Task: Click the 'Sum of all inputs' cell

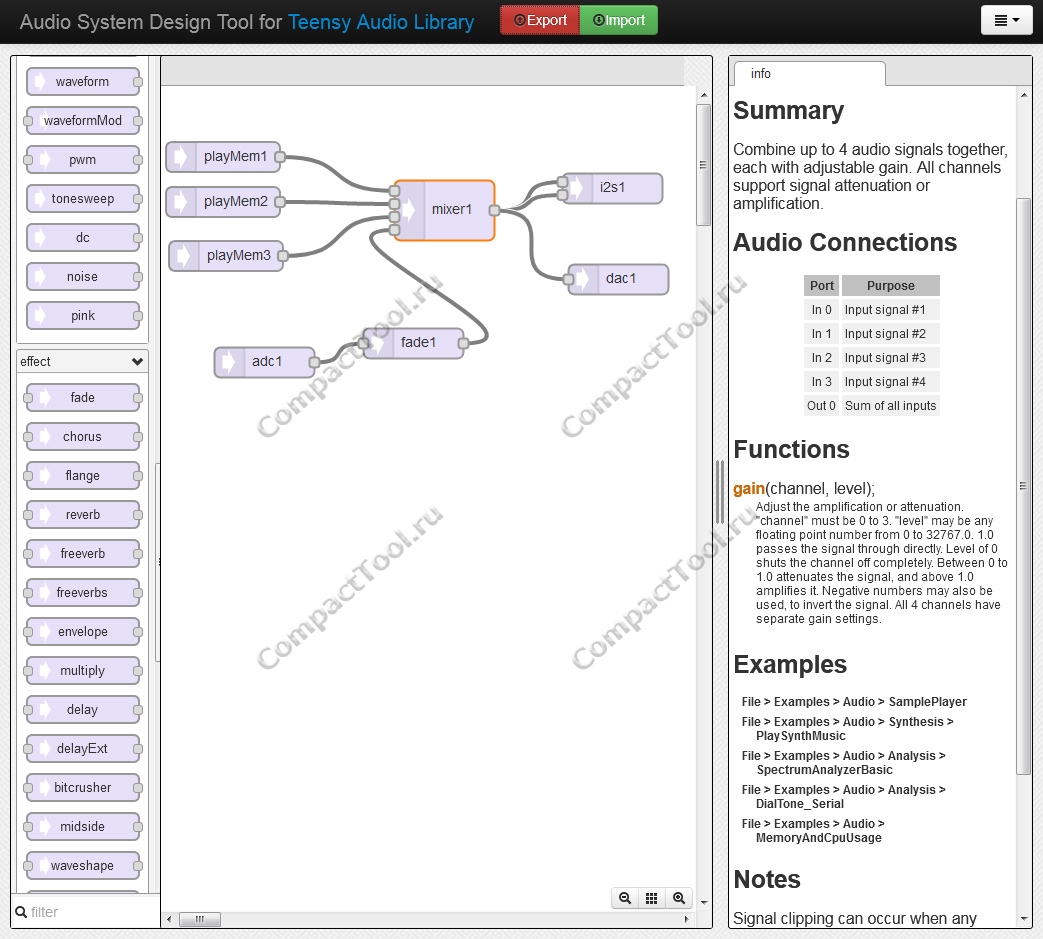Action: tap(891, 406)
